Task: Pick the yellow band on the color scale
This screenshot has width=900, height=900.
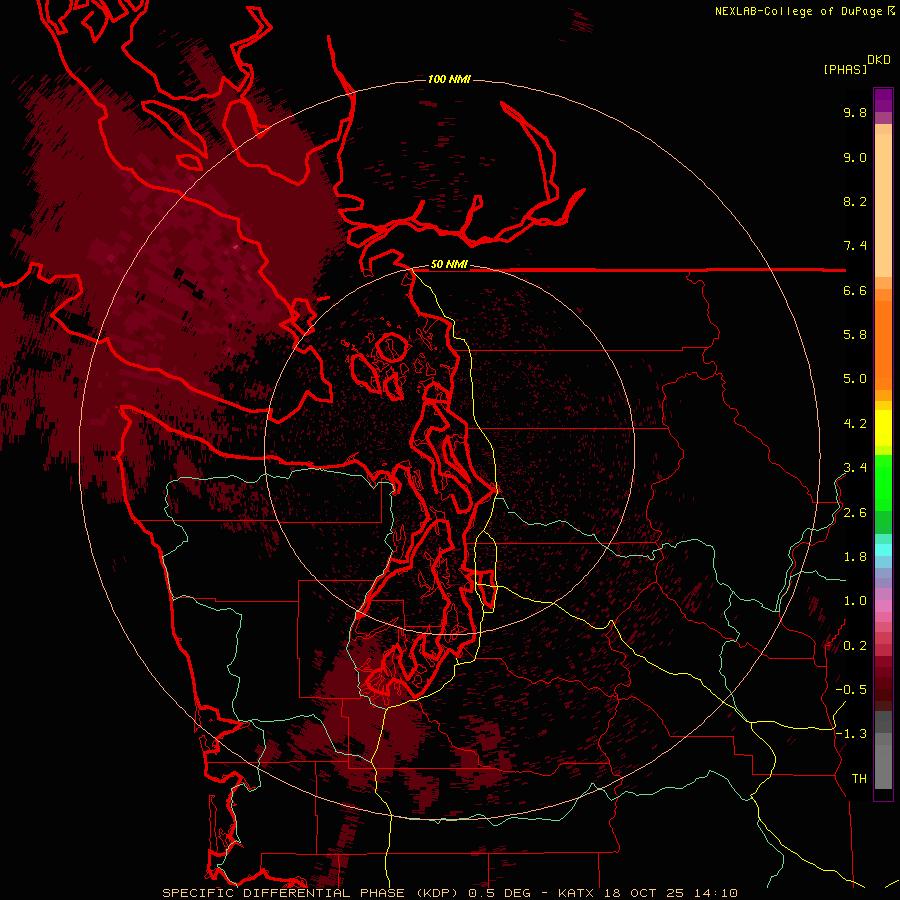Action: (883, 428)
